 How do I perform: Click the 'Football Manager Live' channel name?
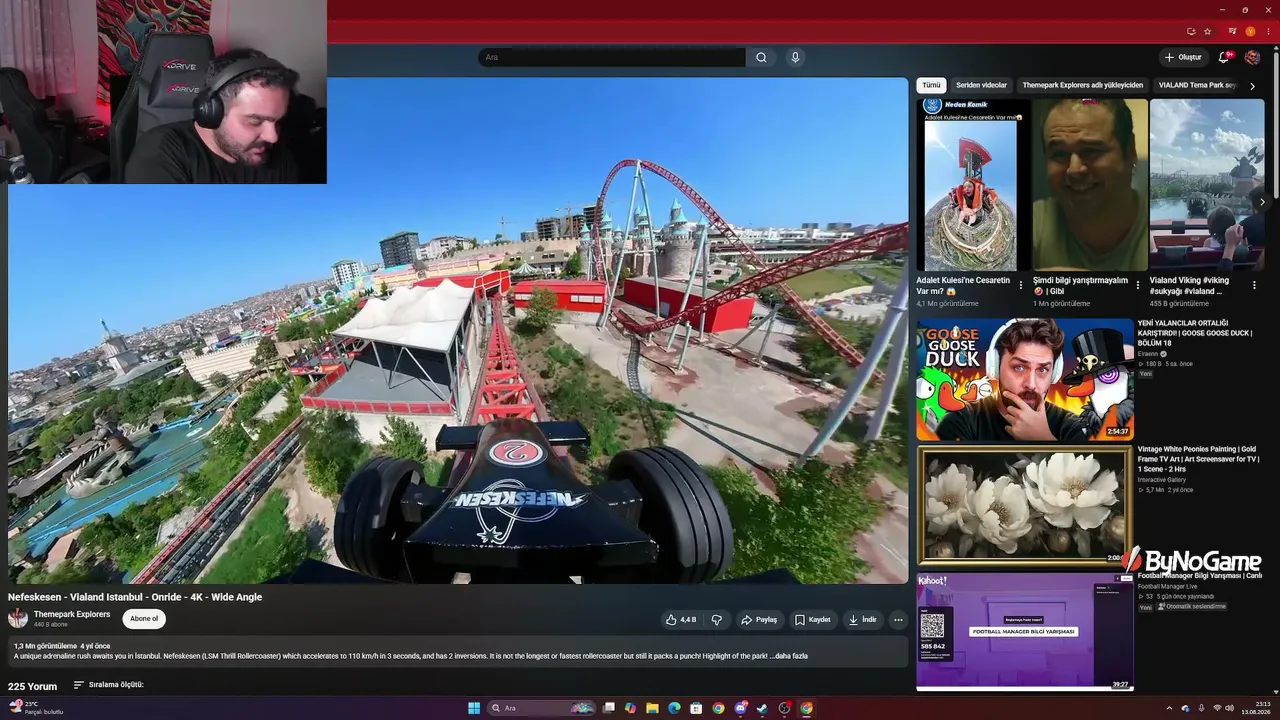click(1167, 586)
